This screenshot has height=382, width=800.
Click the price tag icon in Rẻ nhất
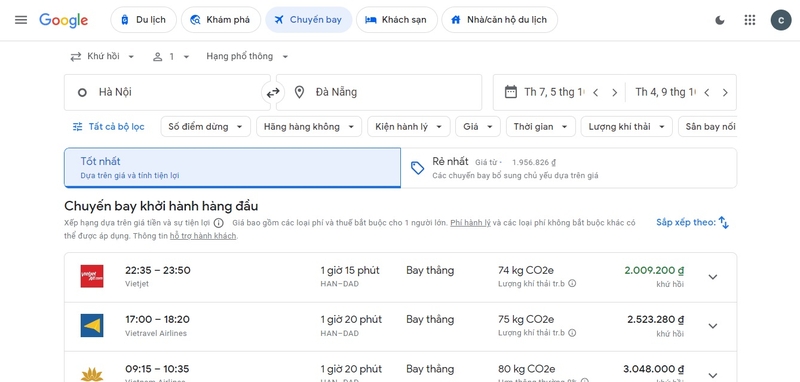click(x=417, y=168)
